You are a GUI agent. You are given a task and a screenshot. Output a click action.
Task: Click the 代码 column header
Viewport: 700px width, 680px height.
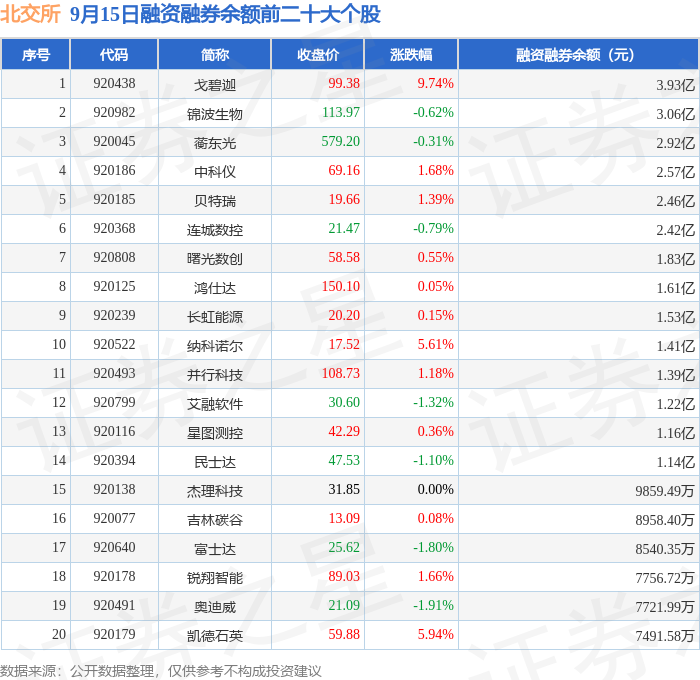[x=114, y=54]
